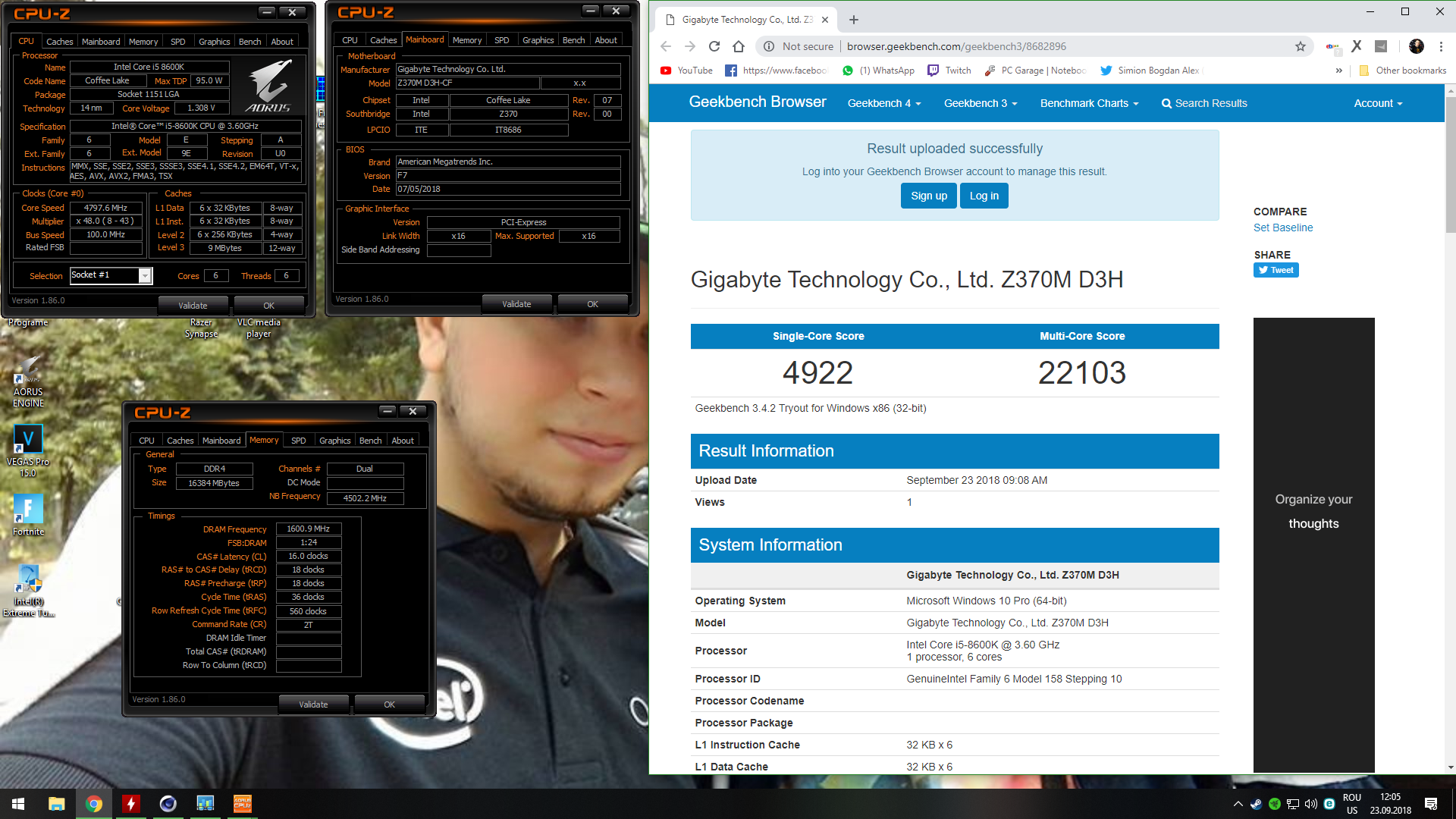Reload the Geekbench page in Chrome

714,46
